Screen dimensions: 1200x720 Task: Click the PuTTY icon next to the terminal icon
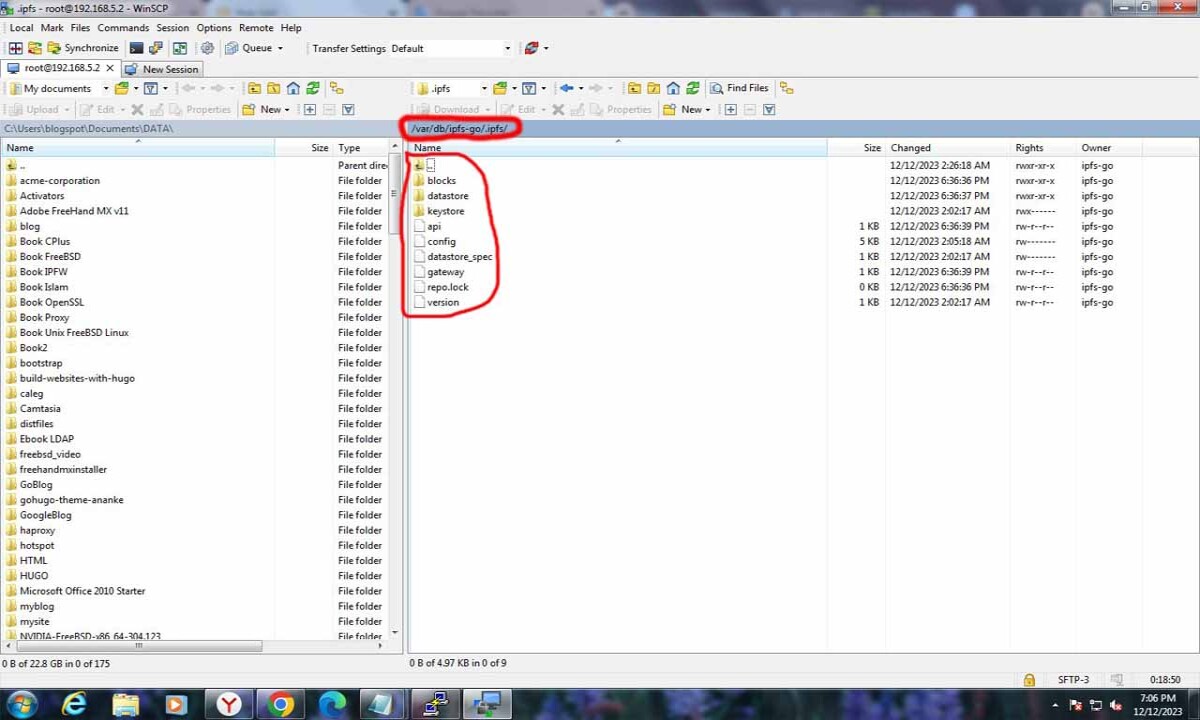pyautogui.click(x=156, y=48)
